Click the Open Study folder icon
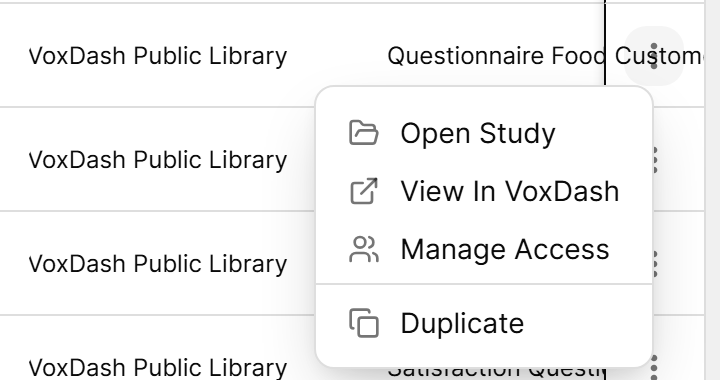This screenshot has height=380, width=720. click(x=364, y=133)
